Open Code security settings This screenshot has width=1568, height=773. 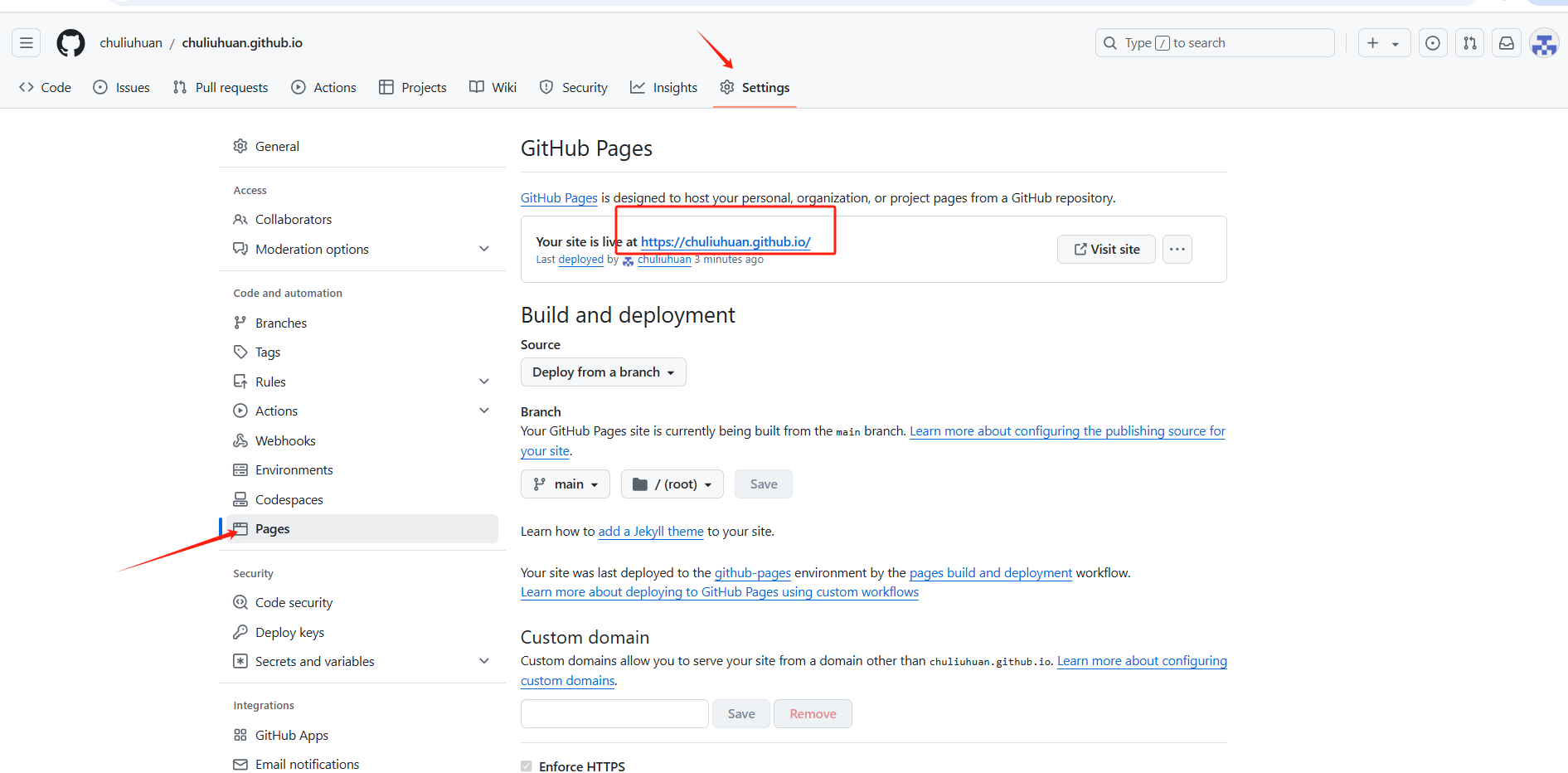pyautogui.click(x=362, y=602)
